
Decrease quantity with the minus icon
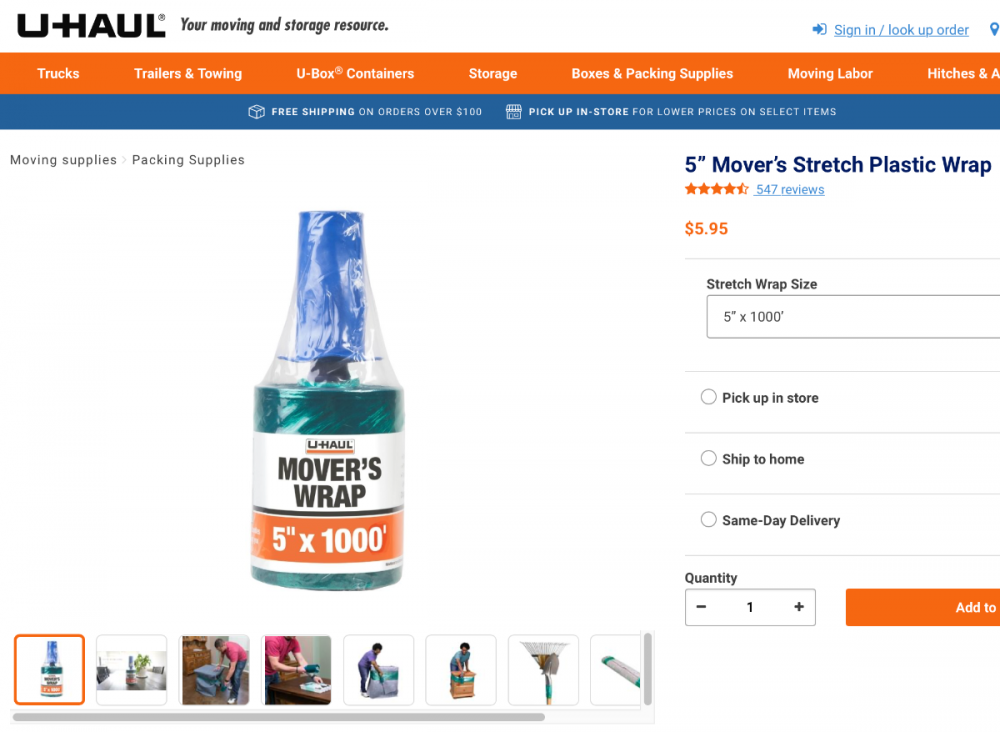(701, 606)
